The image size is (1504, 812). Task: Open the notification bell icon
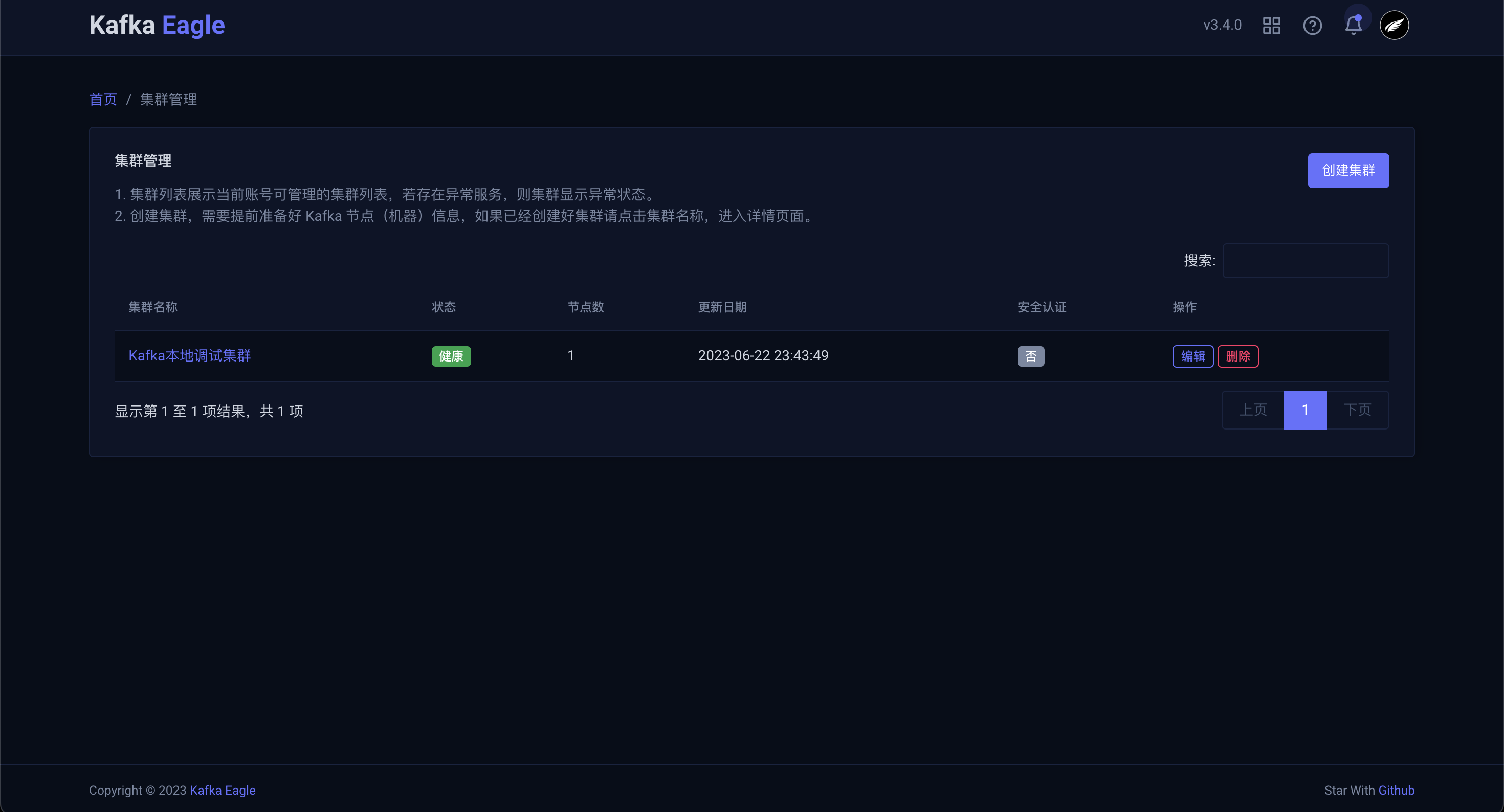point(1353,25)
